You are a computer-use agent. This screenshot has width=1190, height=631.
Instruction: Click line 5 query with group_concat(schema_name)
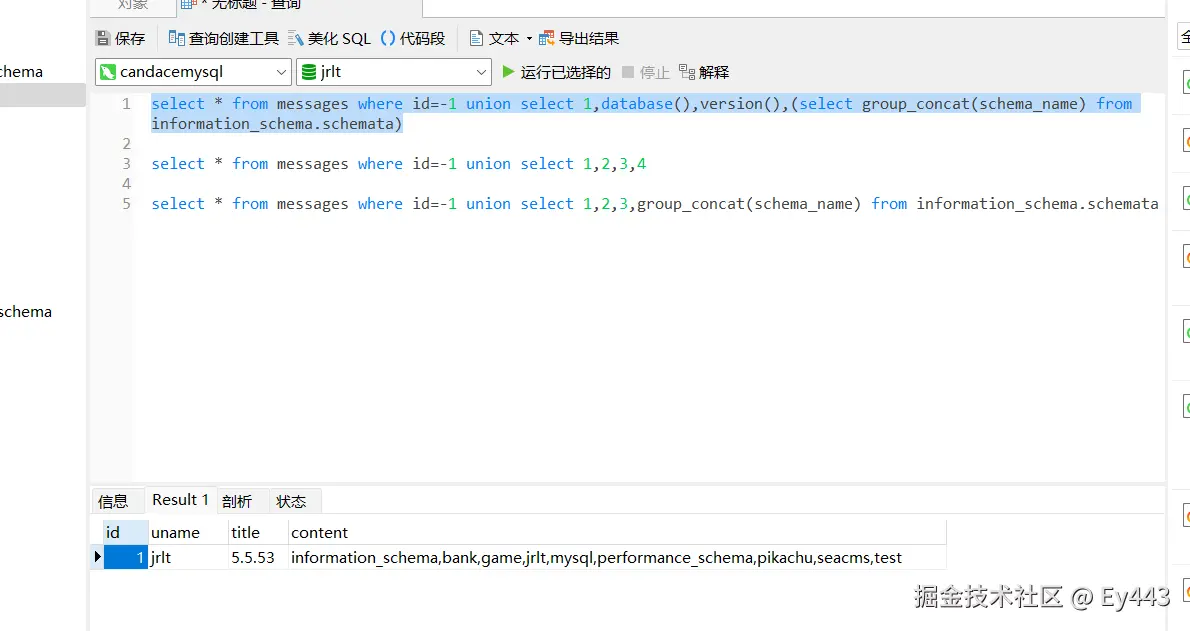point(654,203)
